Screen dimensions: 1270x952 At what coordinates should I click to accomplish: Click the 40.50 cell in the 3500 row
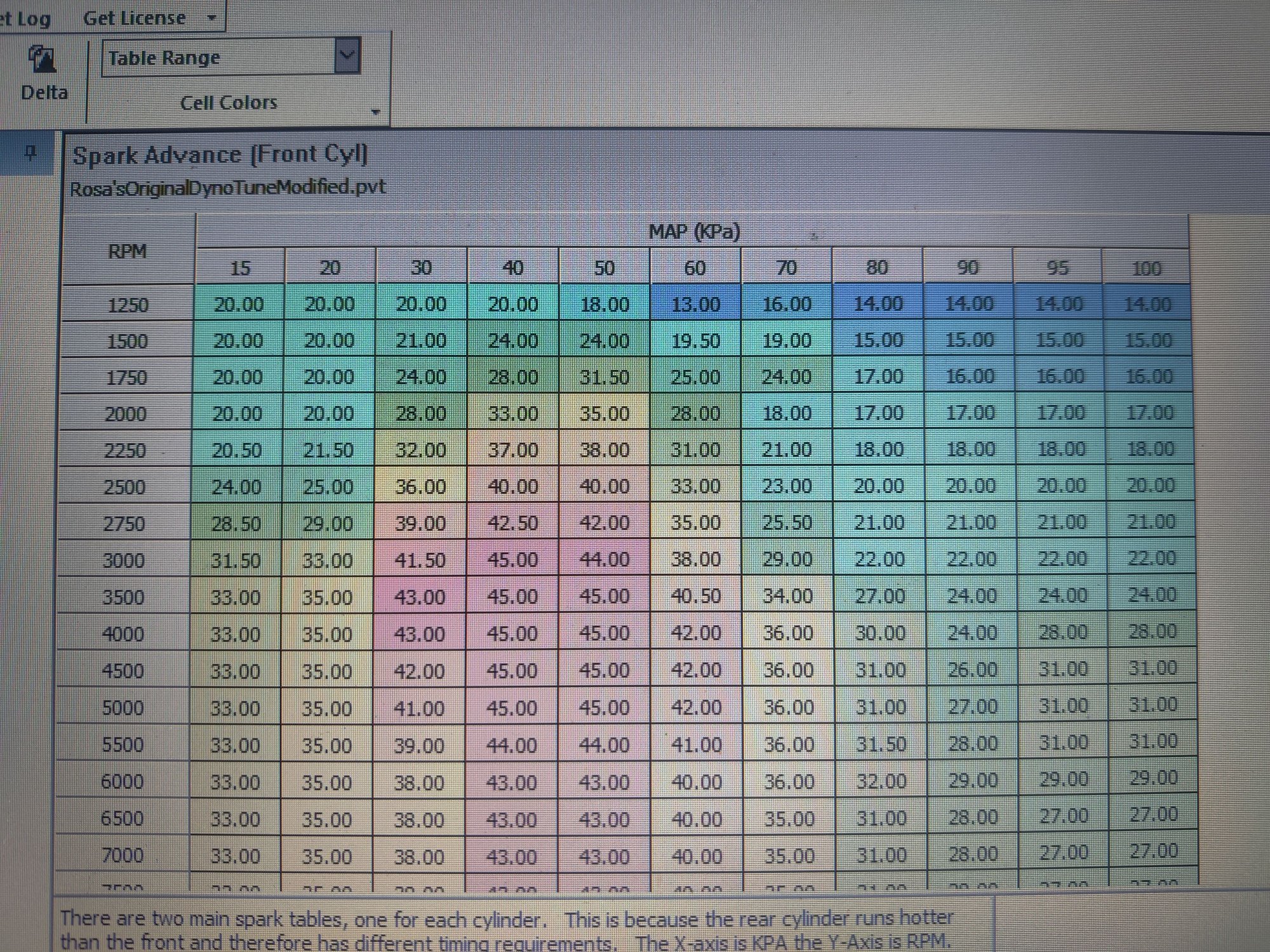696,596
